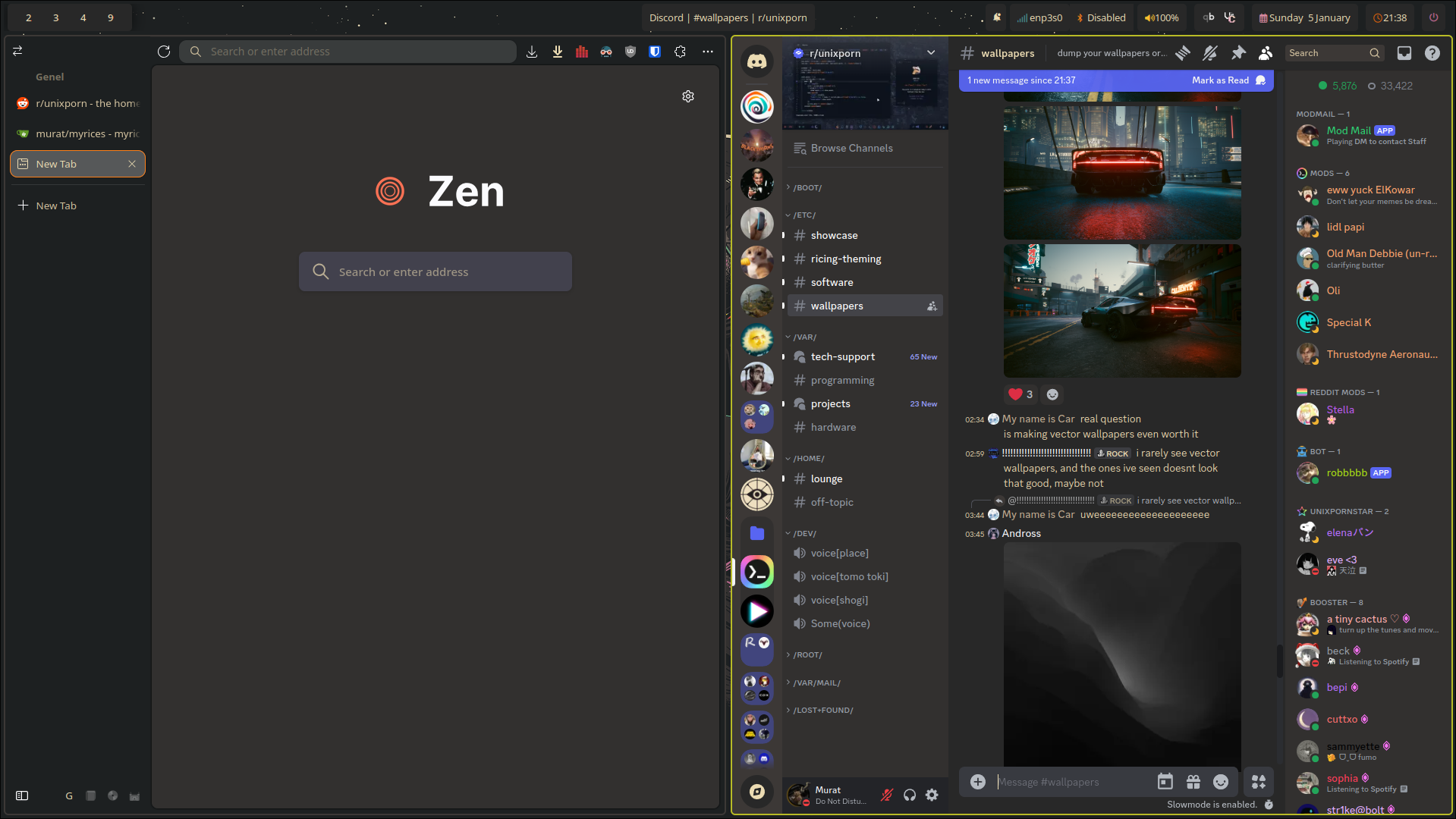Open the extensions puzzle icon in Zen

point(680,52)
